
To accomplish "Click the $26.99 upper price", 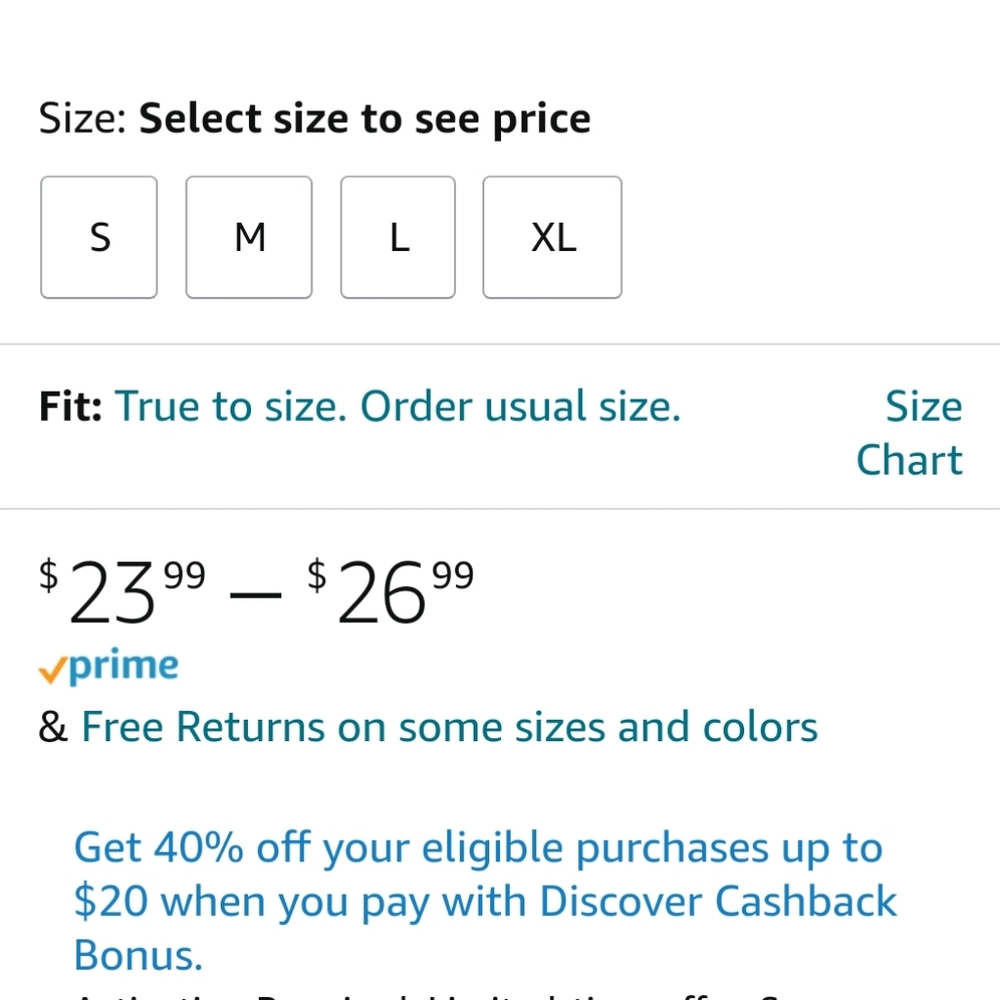I will click(x=391, y=591).
